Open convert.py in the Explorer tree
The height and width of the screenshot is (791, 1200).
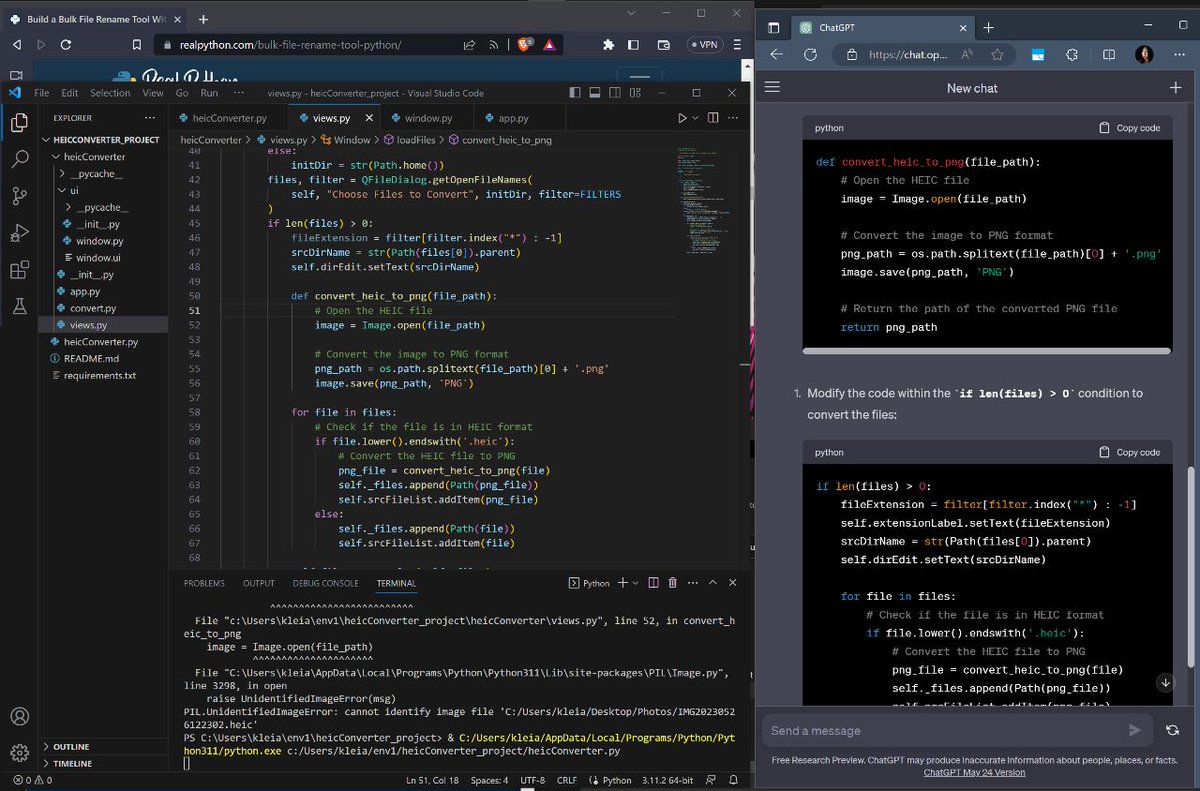coord(92,308)
